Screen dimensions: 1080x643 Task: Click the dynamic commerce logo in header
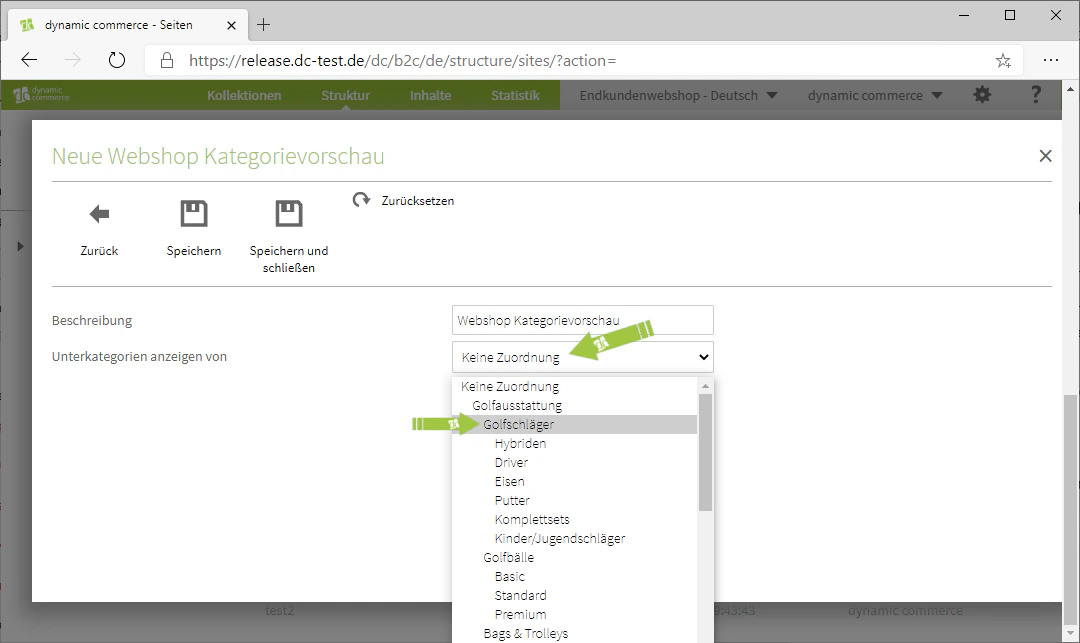pyautogui.click(x=41, y=94)
